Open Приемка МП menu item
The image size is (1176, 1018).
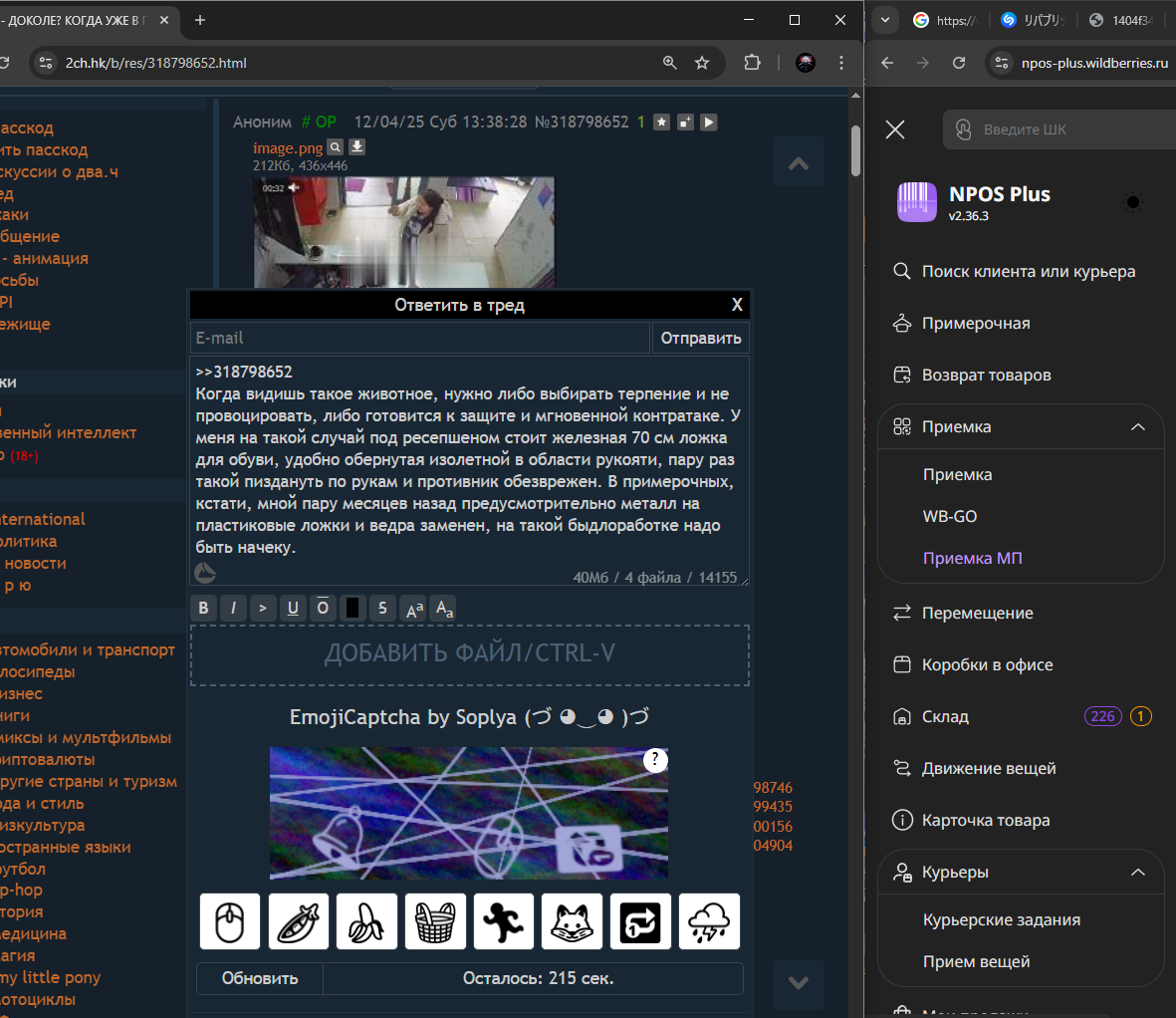click(x=972, y=559)
